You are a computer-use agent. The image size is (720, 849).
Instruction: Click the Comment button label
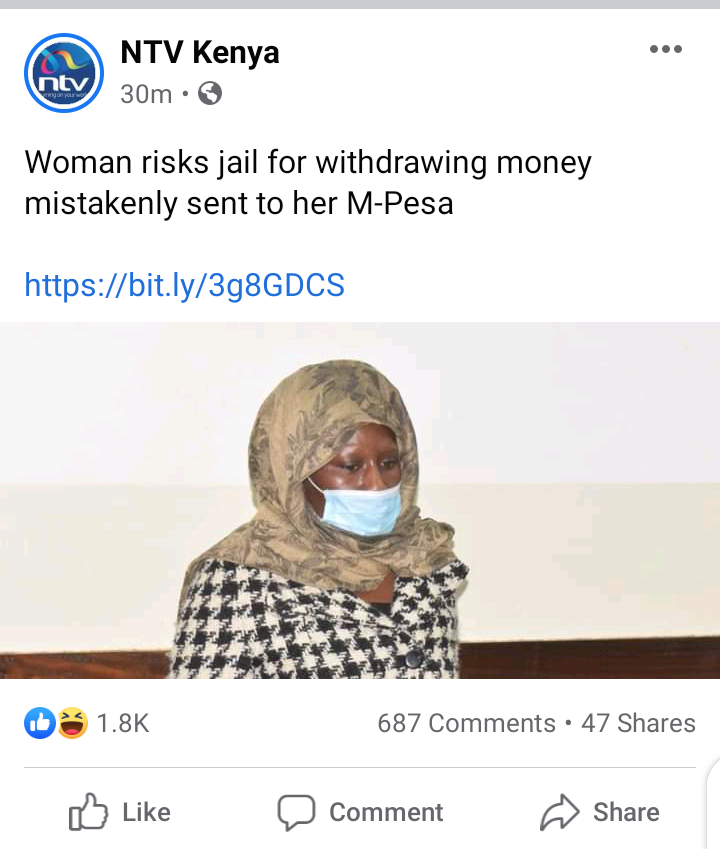click(386, 812)
